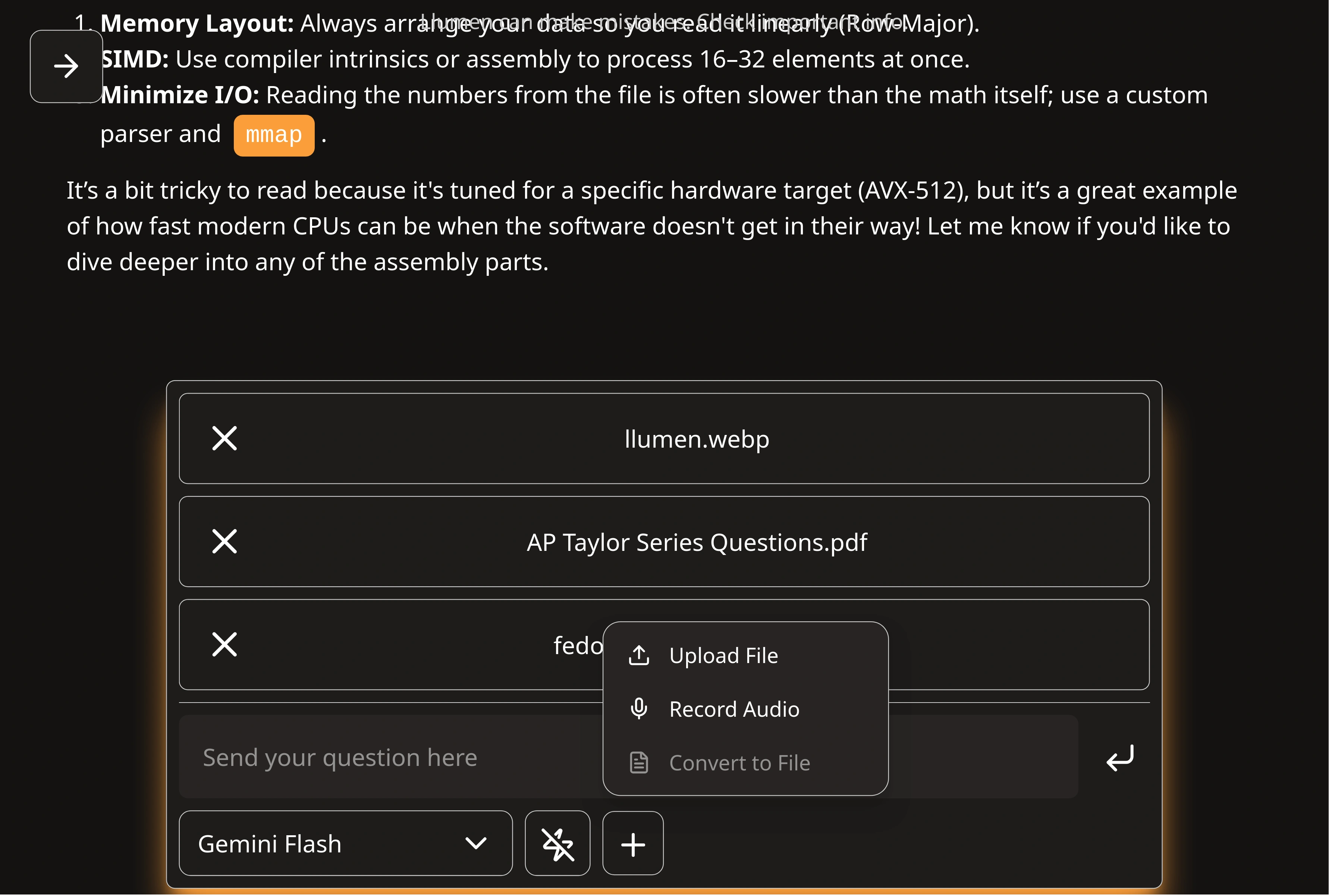Choose Record Audio from the menu
This screenshot has height=896, width=1329.
734,709
